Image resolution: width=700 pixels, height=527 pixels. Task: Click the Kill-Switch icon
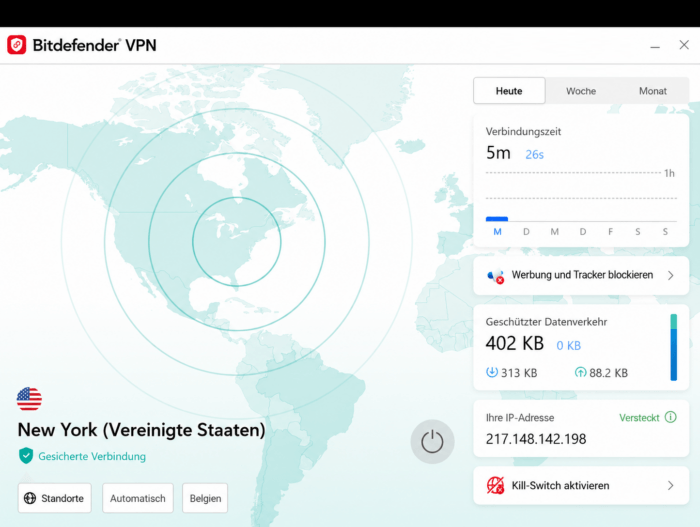click(495, 485)
